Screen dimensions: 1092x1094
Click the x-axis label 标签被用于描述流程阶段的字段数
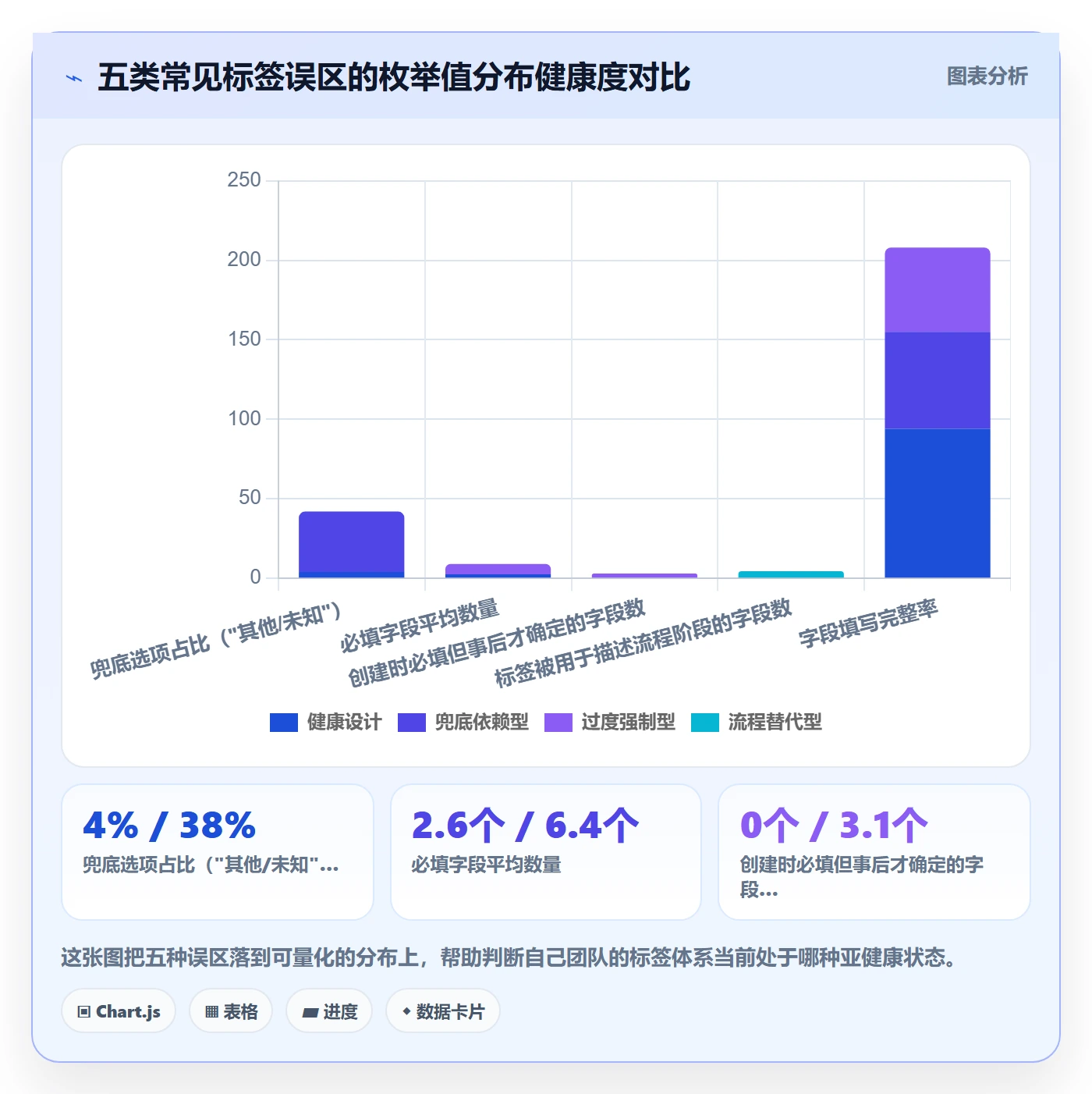coord(643,643)
